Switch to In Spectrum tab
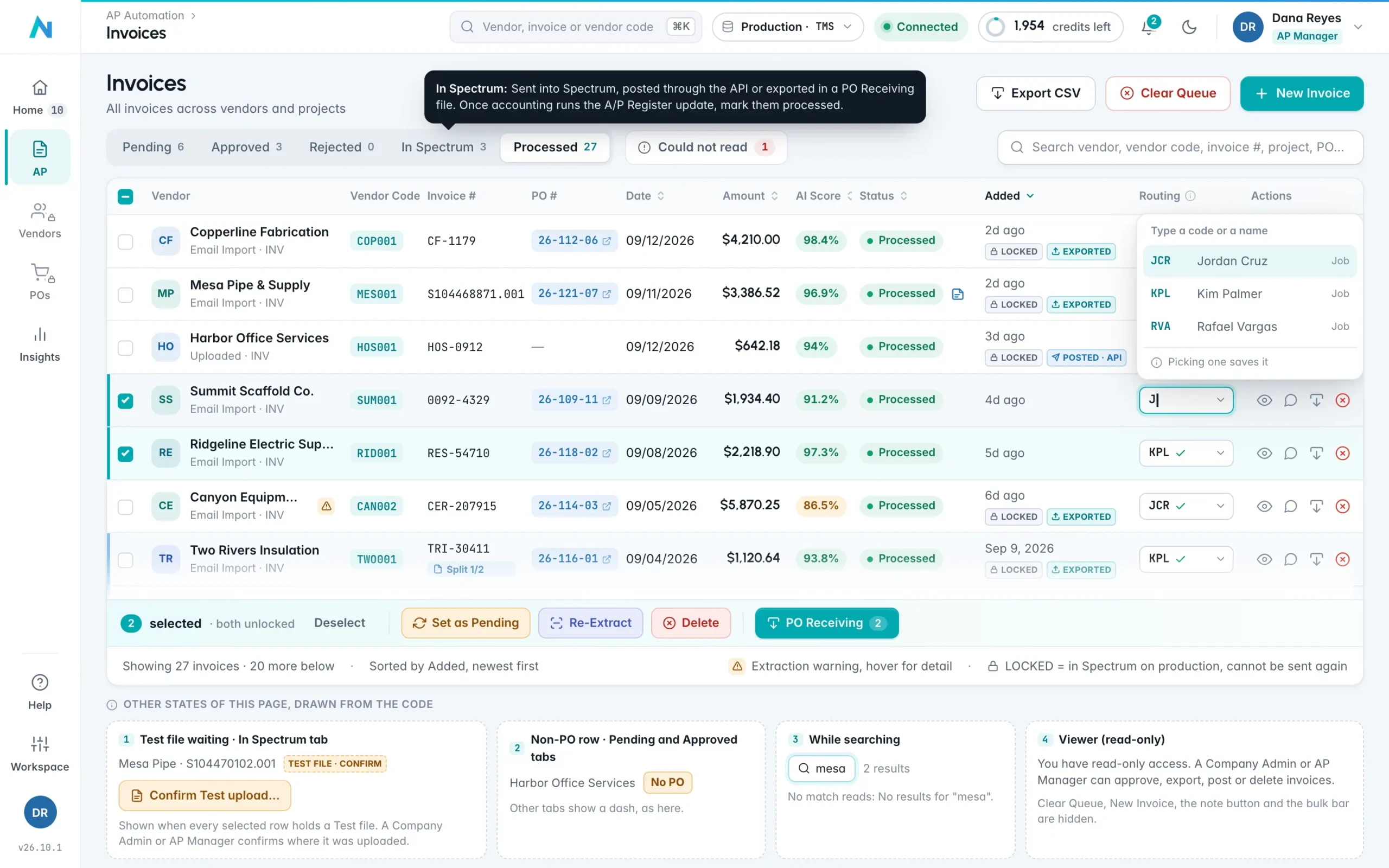This screenshot has width=1389, height=868. tap(444, 147)
